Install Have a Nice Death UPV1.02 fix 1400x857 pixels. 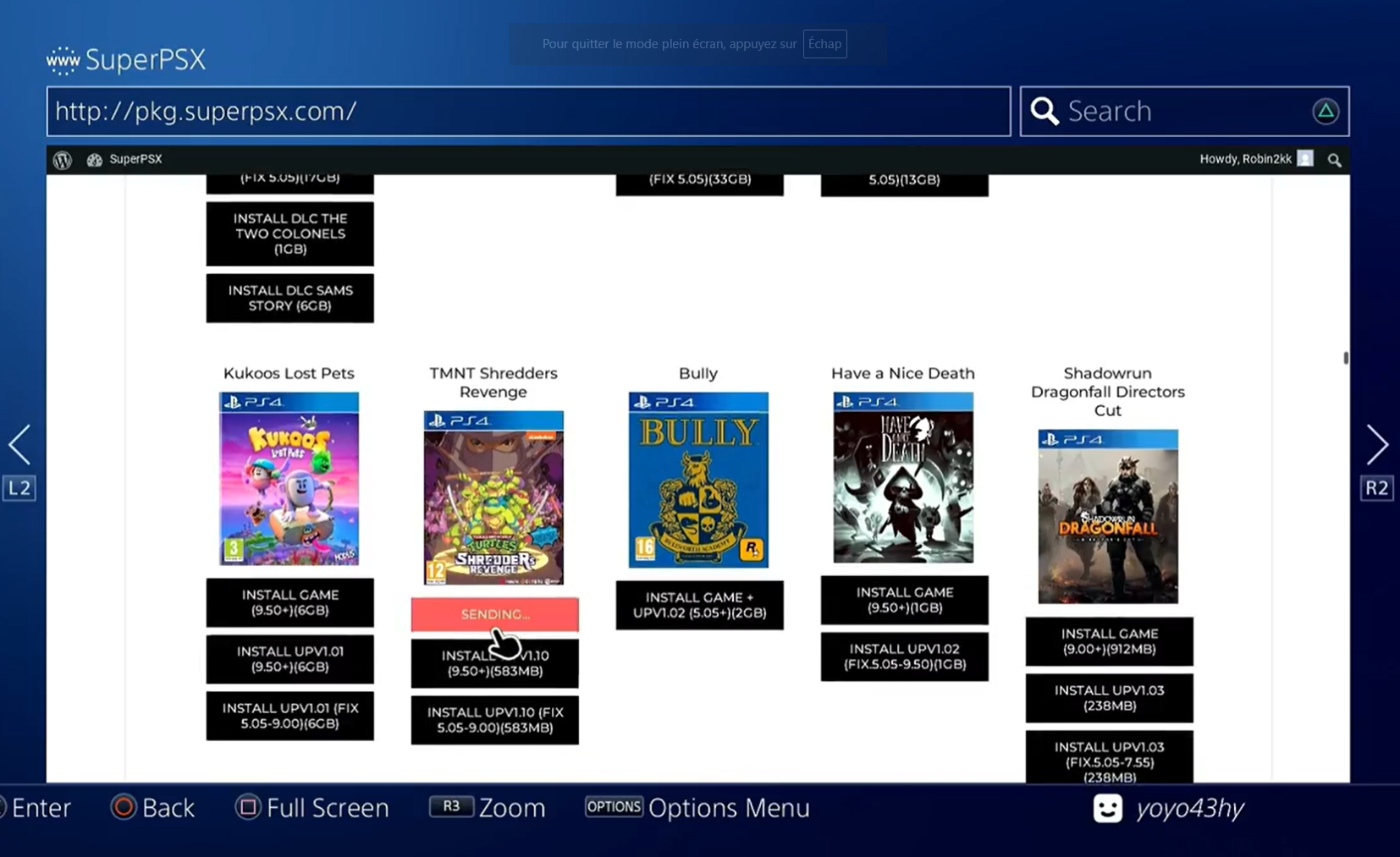(905, 656)
